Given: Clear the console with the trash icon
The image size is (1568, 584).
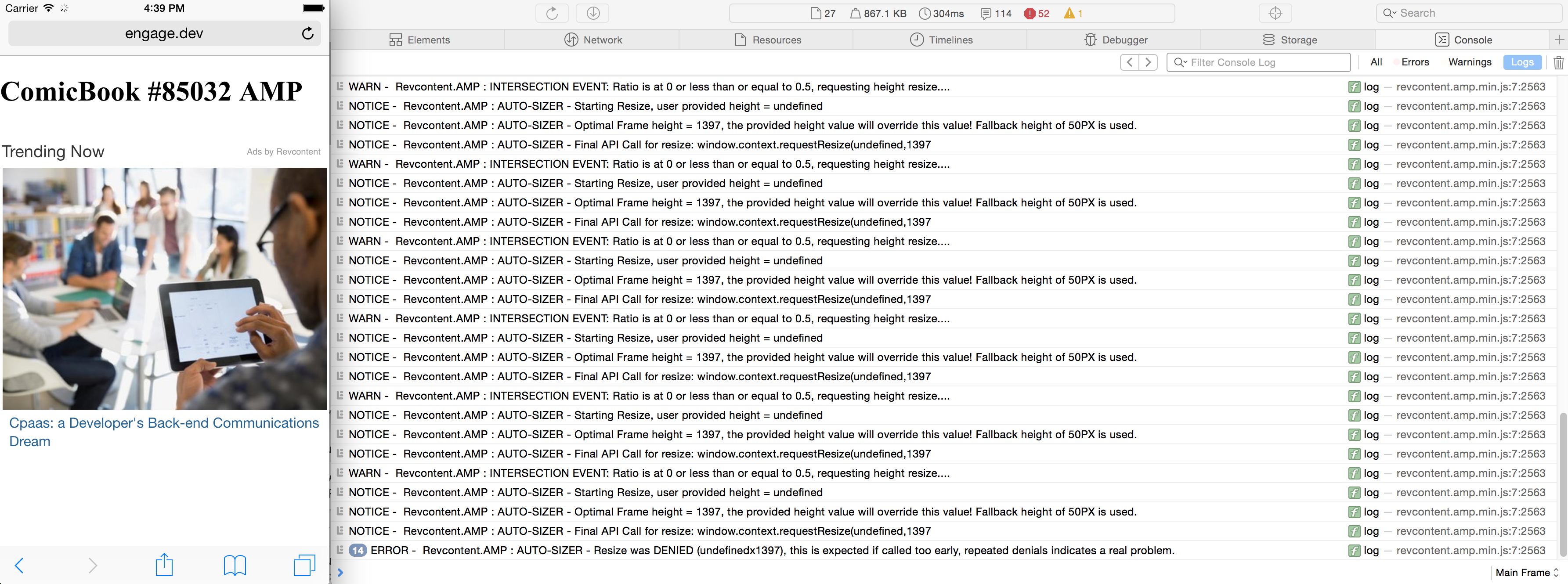Looking at the screenshot, I should tap(1558, 62).
